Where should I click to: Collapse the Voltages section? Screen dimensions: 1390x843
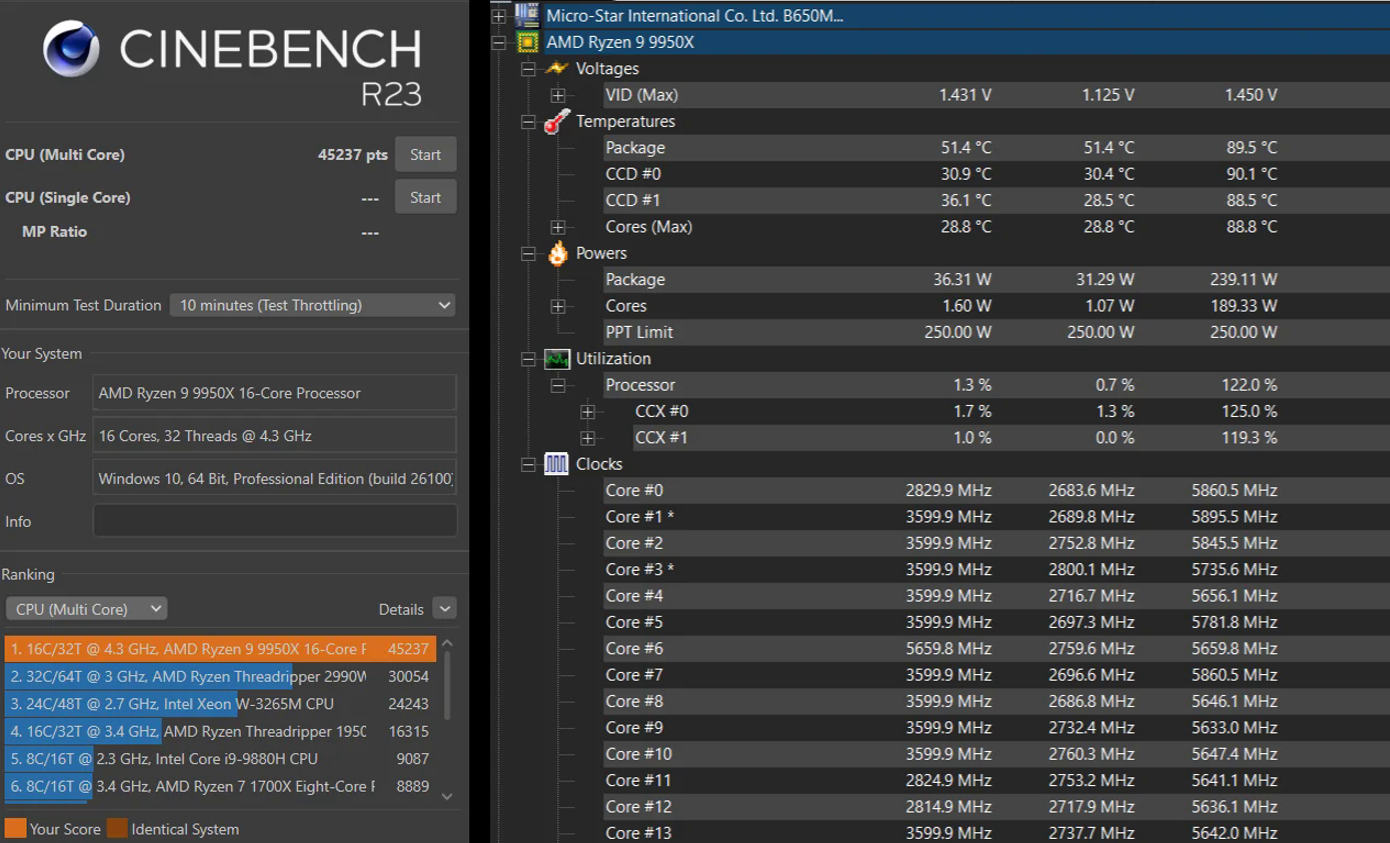point(529,69)
